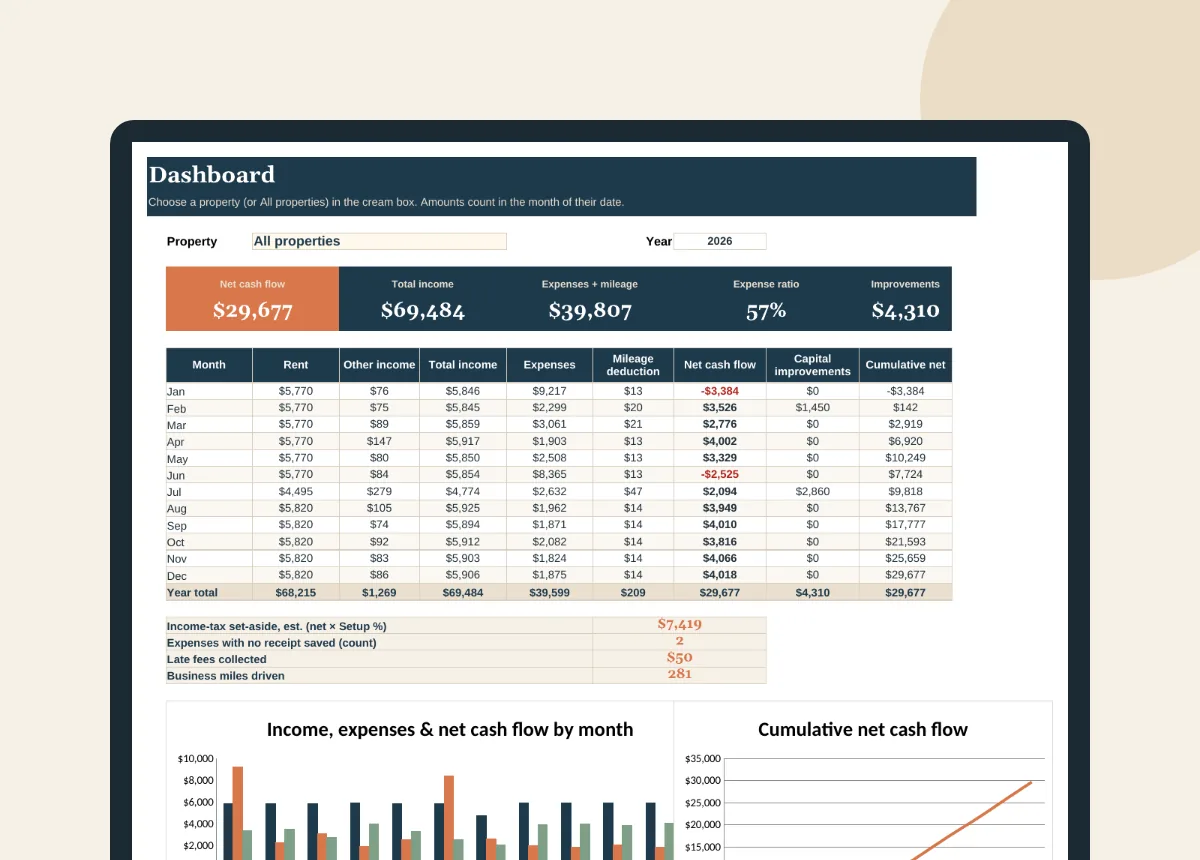Select Sep net cash flow $4,010
This screenshot has height=860, width=1200.
pos(720,524)
